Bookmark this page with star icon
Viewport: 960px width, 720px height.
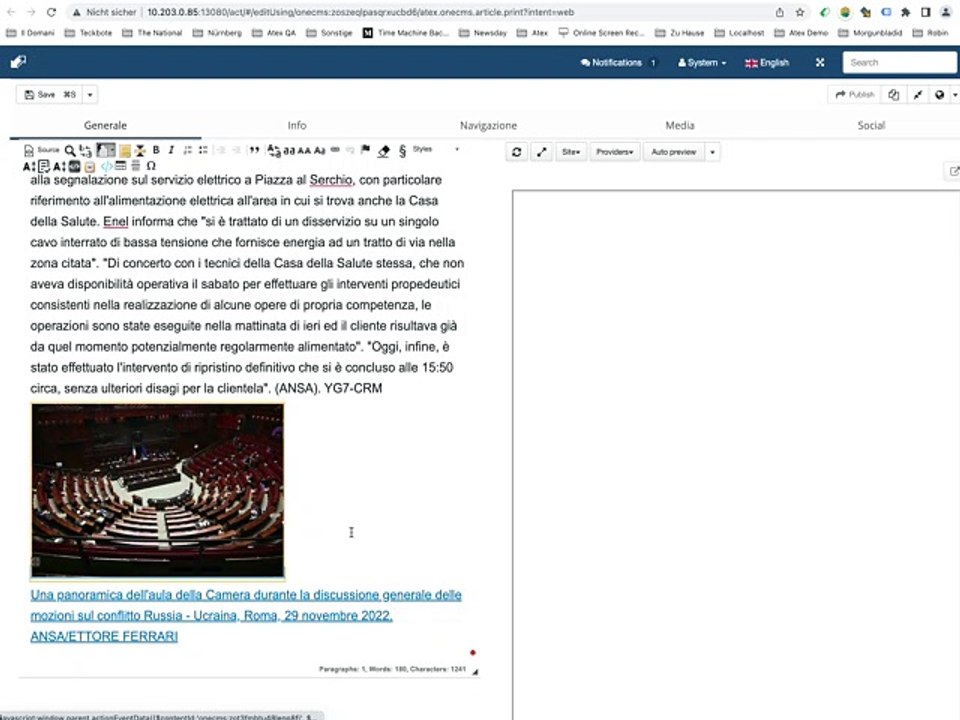[800, 12]
